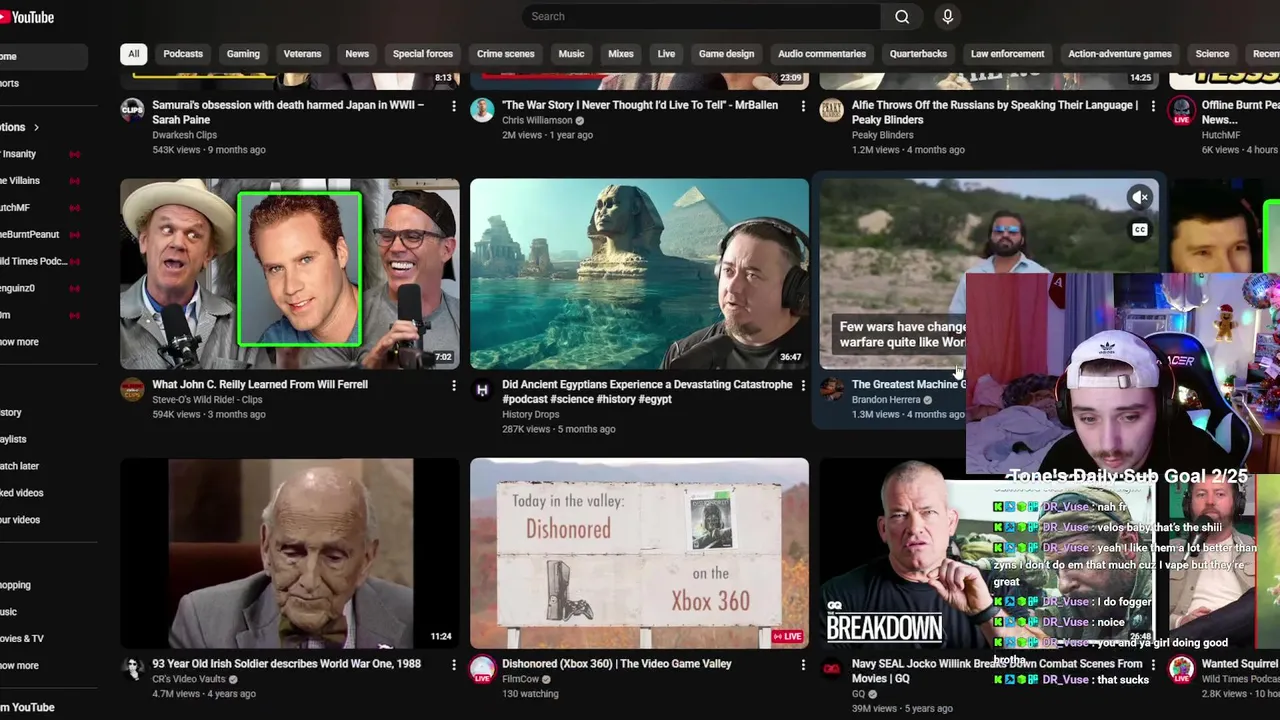Select the Mixes chip
The width and height of the screenshot is (1280, 720).
621,54
